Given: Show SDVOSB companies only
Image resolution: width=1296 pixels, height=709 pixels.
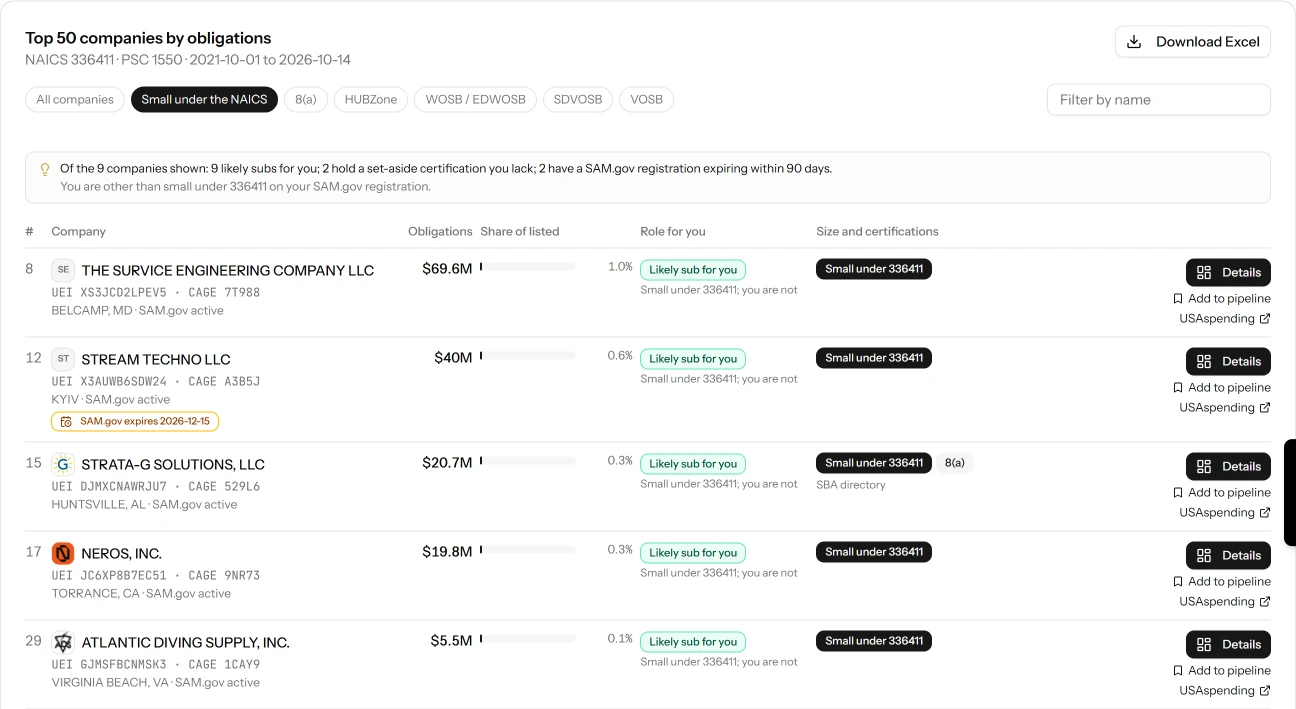Looking at the screenshot, I should (578, 100).
